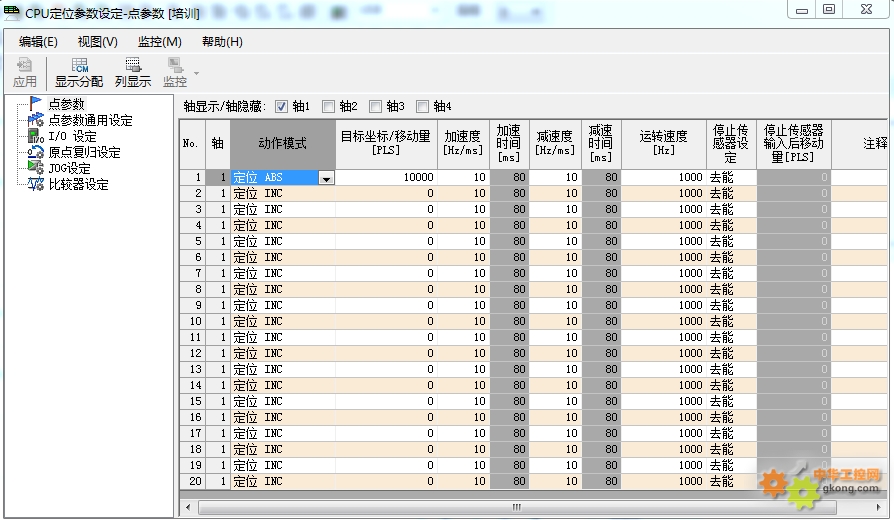Click target coordinate cell in row 19
The height and width of the screenshot is (520, 894).
(x=386, y=465)
